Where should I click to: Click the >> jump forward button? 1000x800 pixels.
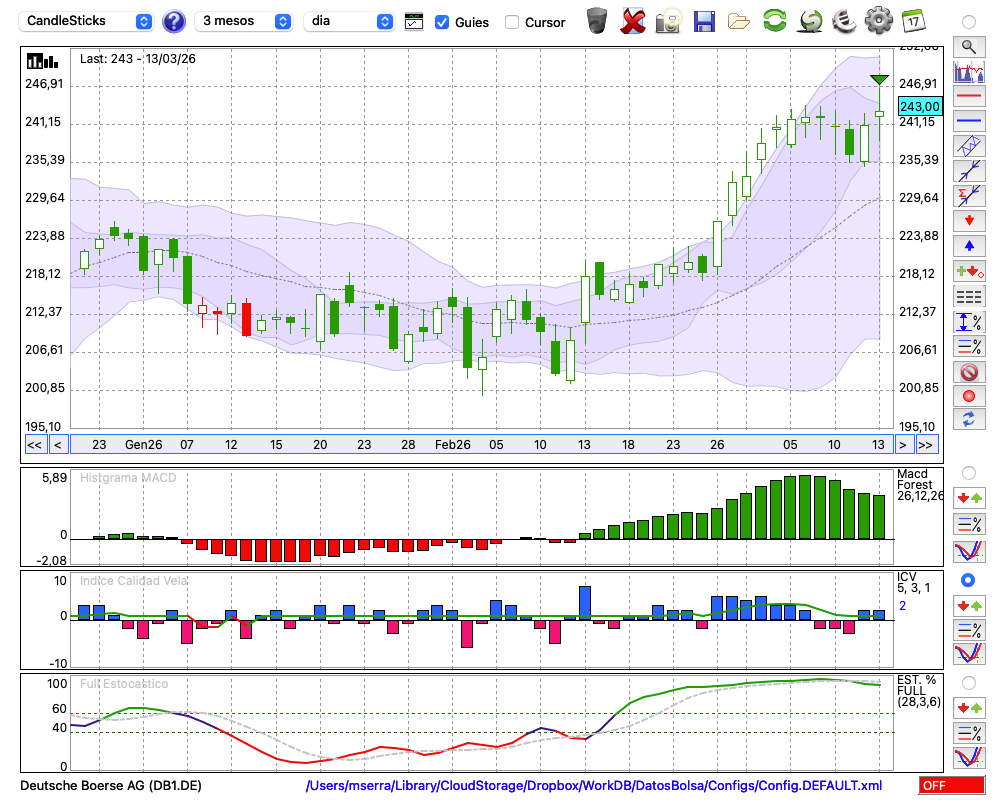(x=926, y=445)
